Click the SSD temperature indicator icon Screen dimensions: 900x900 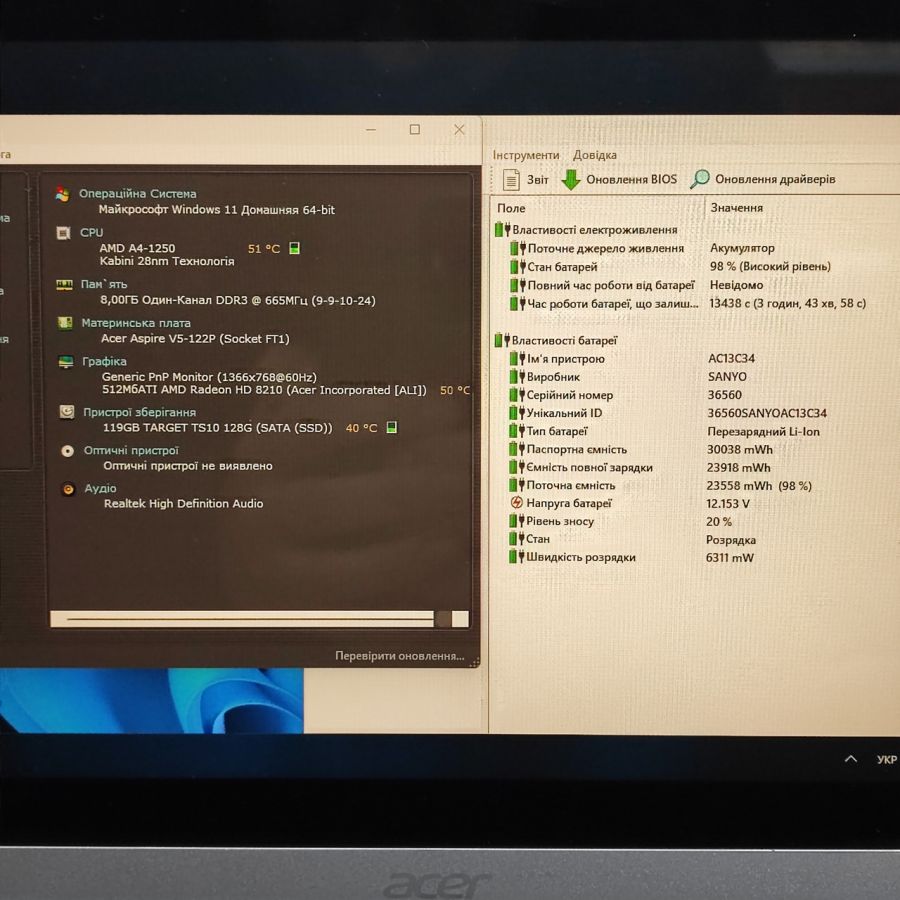(391, 427)
